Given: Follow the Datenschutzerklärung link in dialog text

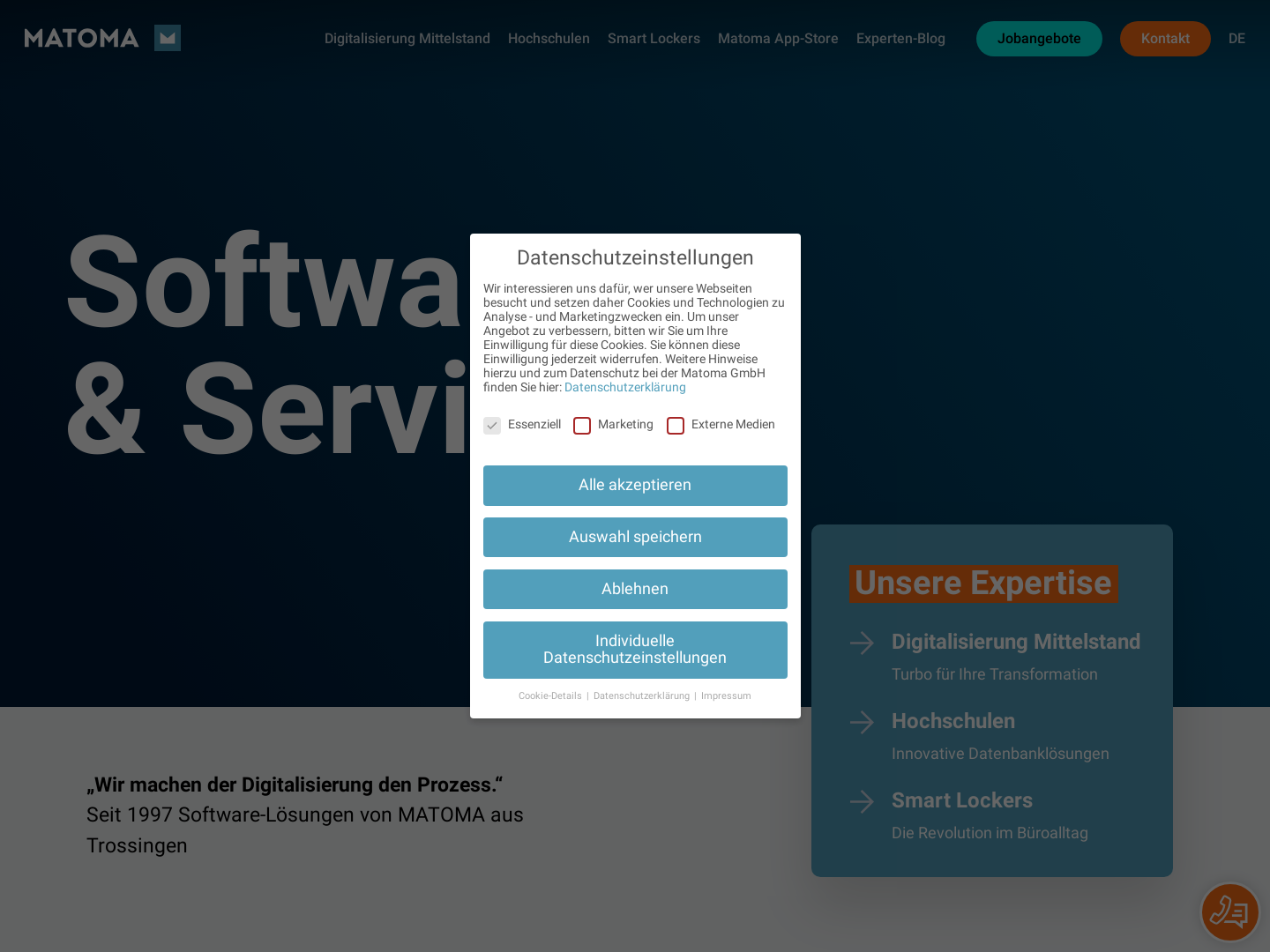Looking at the screenshot, I should [625, 388].
